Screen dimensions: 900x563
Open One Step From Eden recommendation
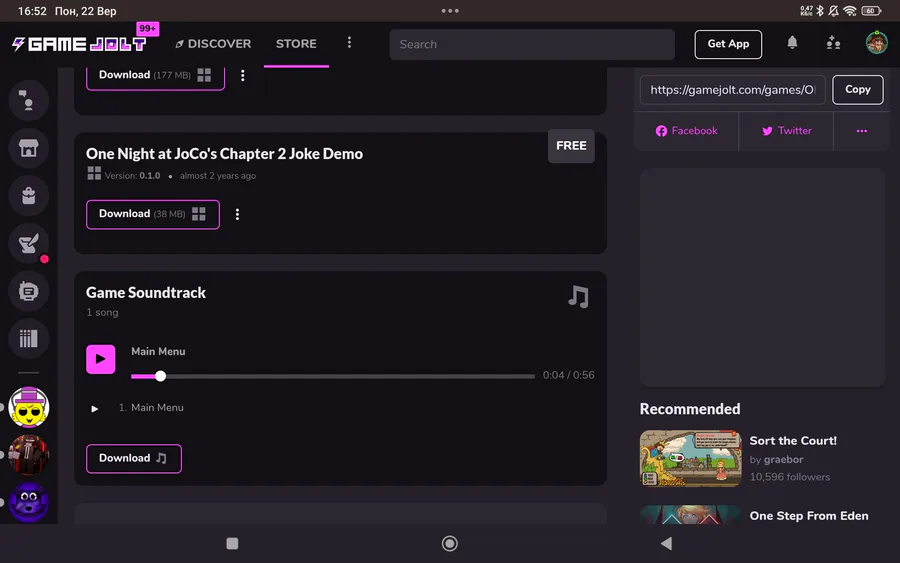(809, 515)
